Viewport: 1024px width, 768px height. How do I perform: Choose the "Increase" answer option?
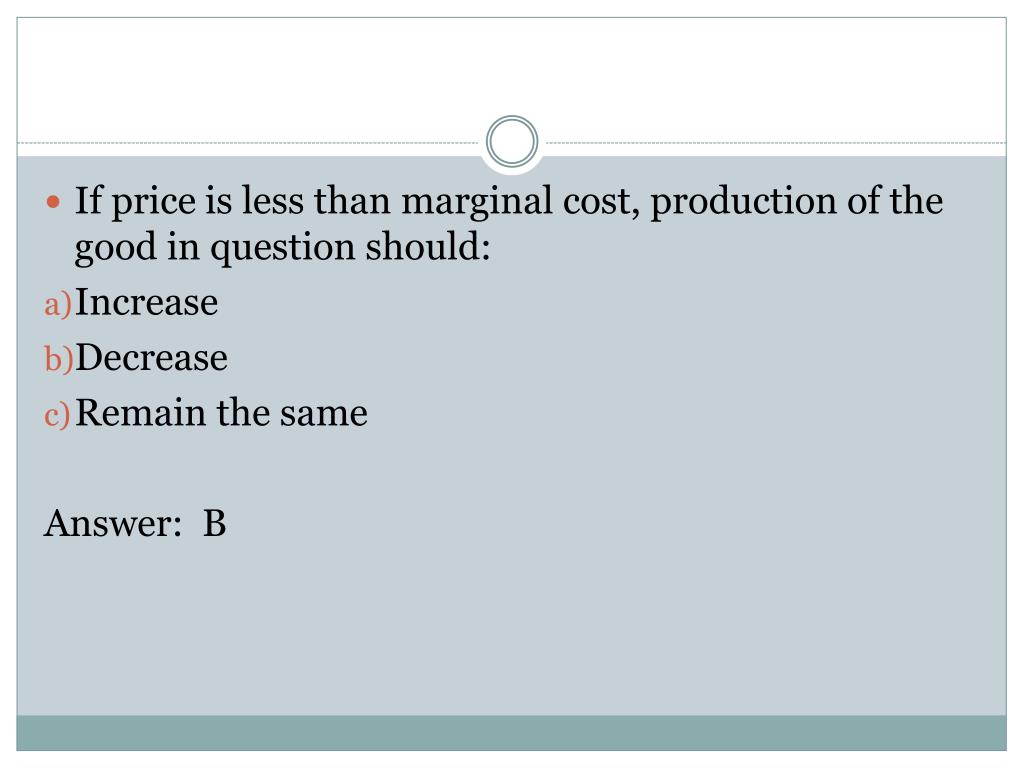click(147, 302)
